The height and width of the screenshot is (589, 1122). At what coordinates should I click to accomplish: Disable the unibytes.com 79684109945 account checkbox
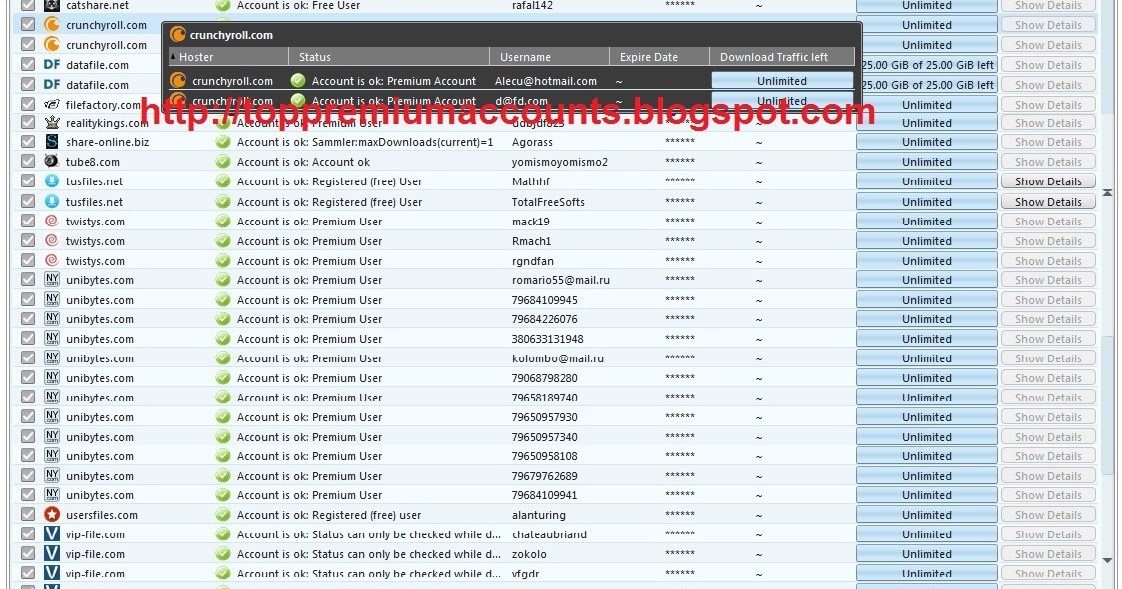28,299
